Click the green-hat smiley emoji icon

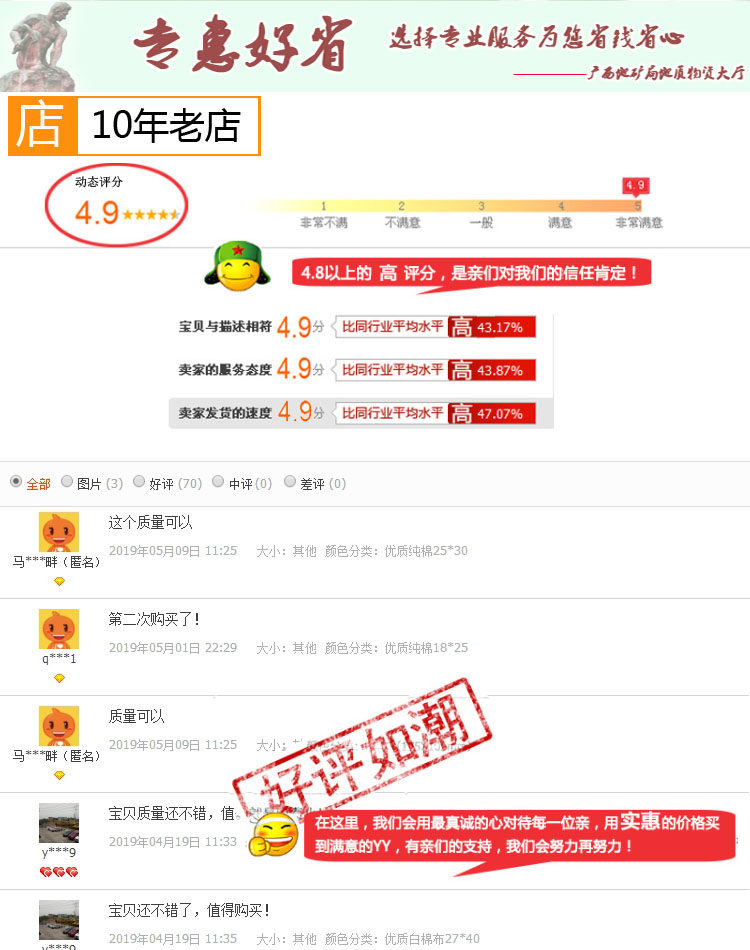point(237,267)
